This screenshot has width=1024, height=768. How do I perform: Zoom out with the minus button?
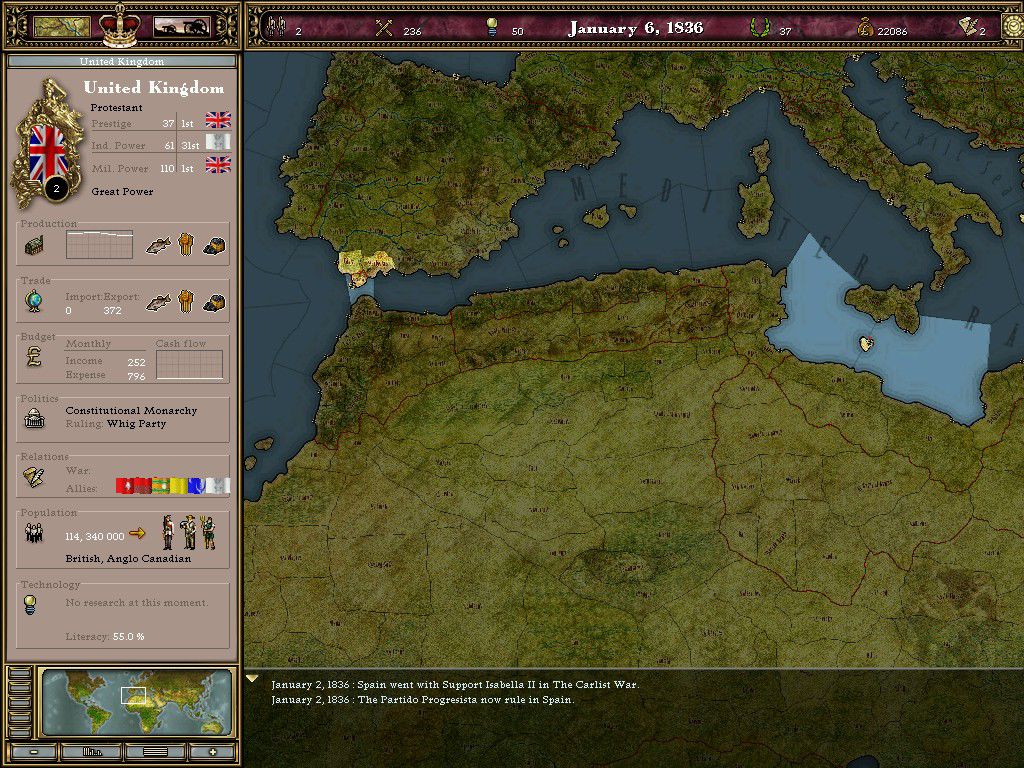click(33, 752)
